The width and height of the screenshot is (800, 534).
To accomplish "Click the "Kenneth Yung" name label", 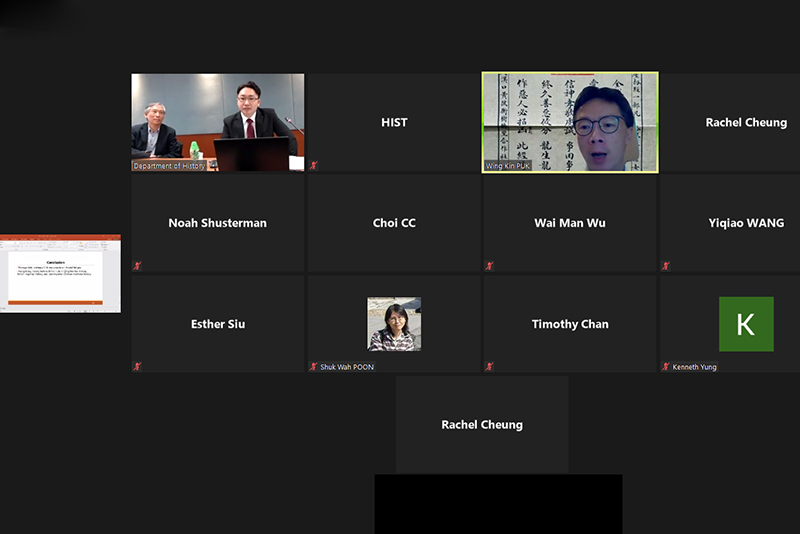I will pos(694,367).
